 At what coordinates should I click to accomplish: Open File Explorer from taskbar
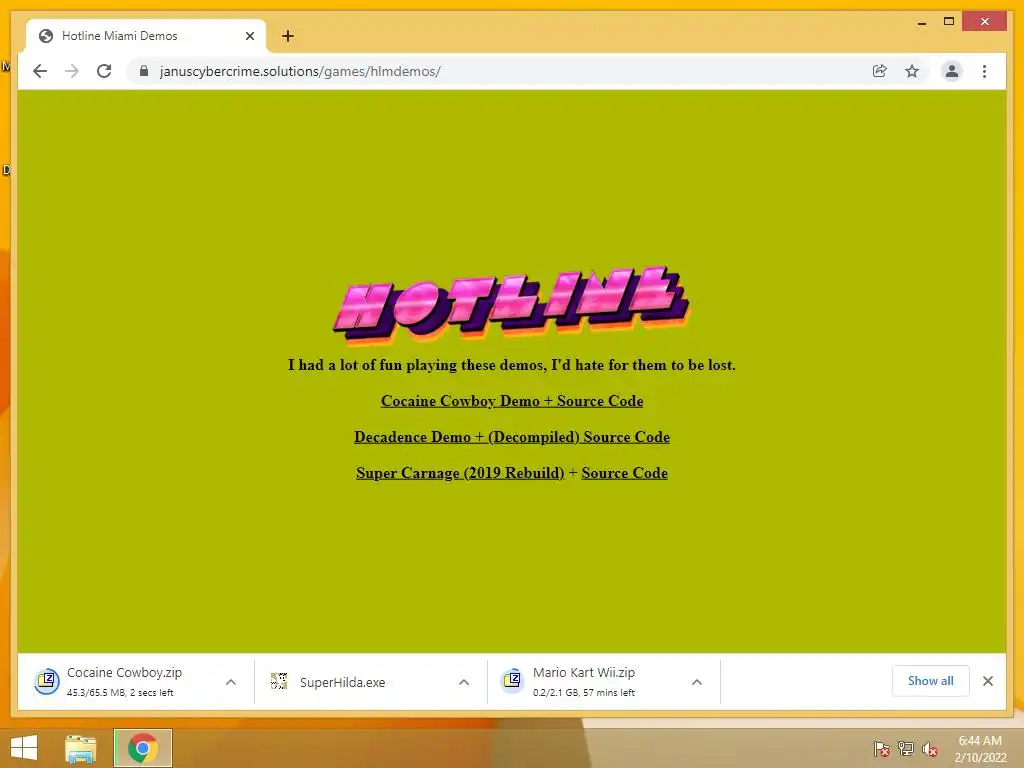tap(81, 748)
